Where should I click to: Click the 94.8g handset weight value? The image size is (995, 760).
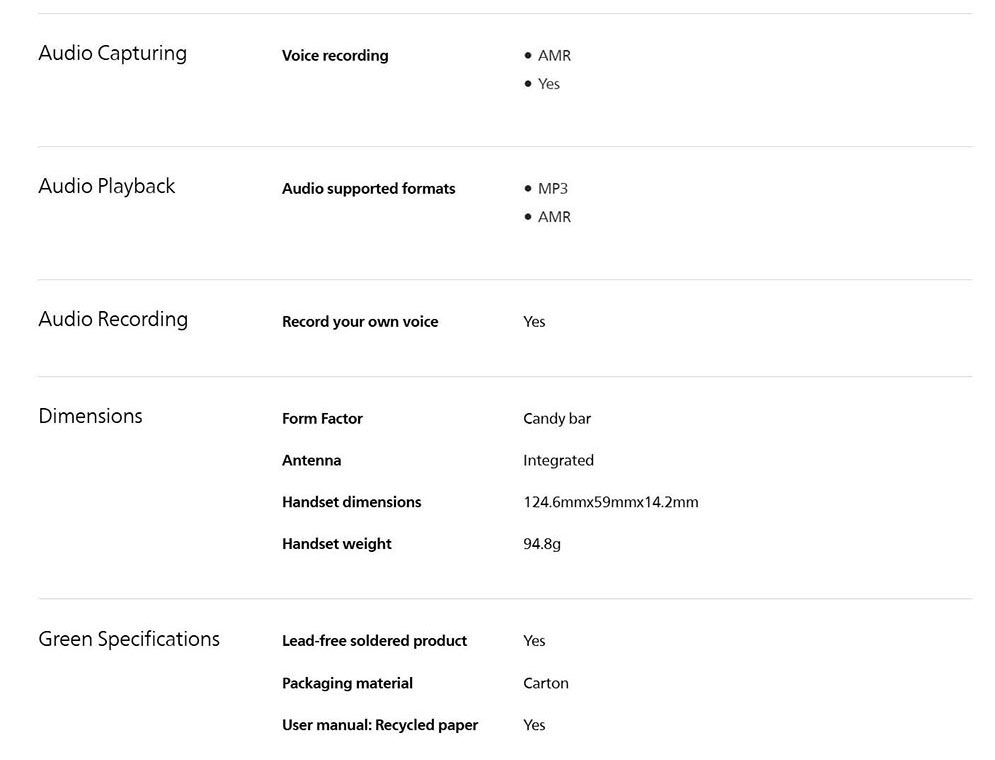tap(541, 544)
